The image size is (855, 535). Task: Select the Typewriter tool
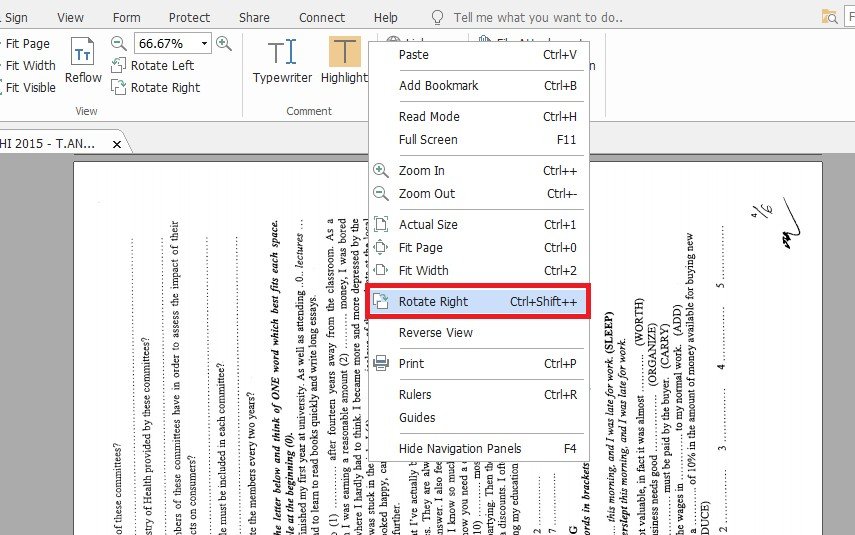(282, 61)
